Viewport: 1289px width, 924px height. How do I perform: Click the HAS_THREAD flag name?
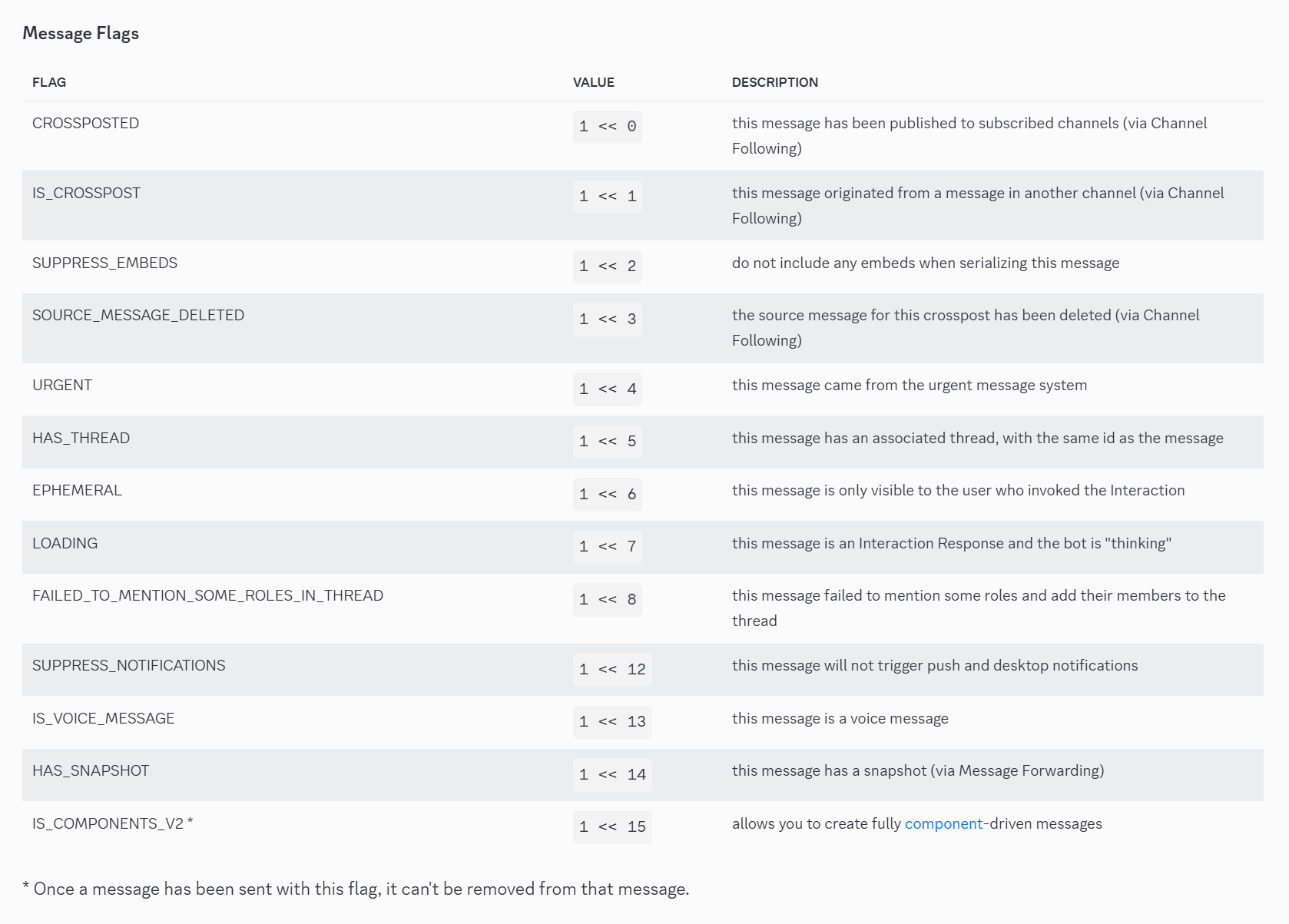(81, 438)
